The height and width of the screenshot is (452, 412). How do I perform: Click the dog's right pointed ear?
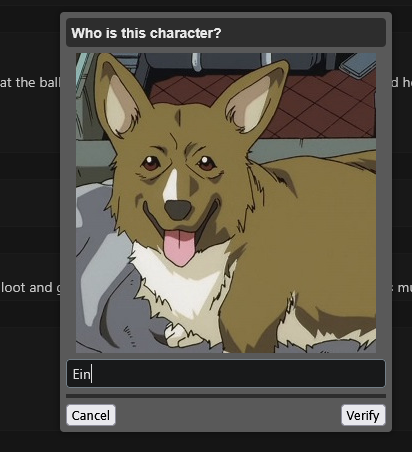pos(253,100)
